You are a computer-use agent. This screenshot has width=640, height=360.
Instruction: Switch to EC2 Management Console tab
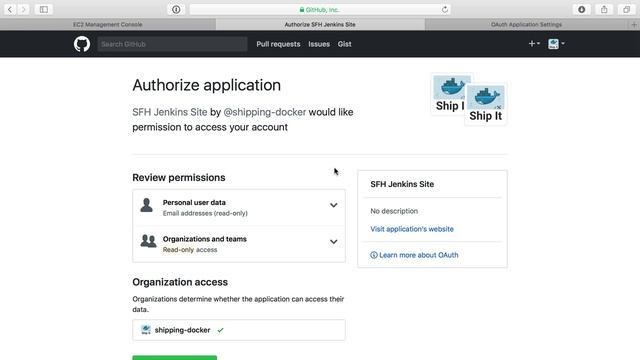[x=108, y=24]
